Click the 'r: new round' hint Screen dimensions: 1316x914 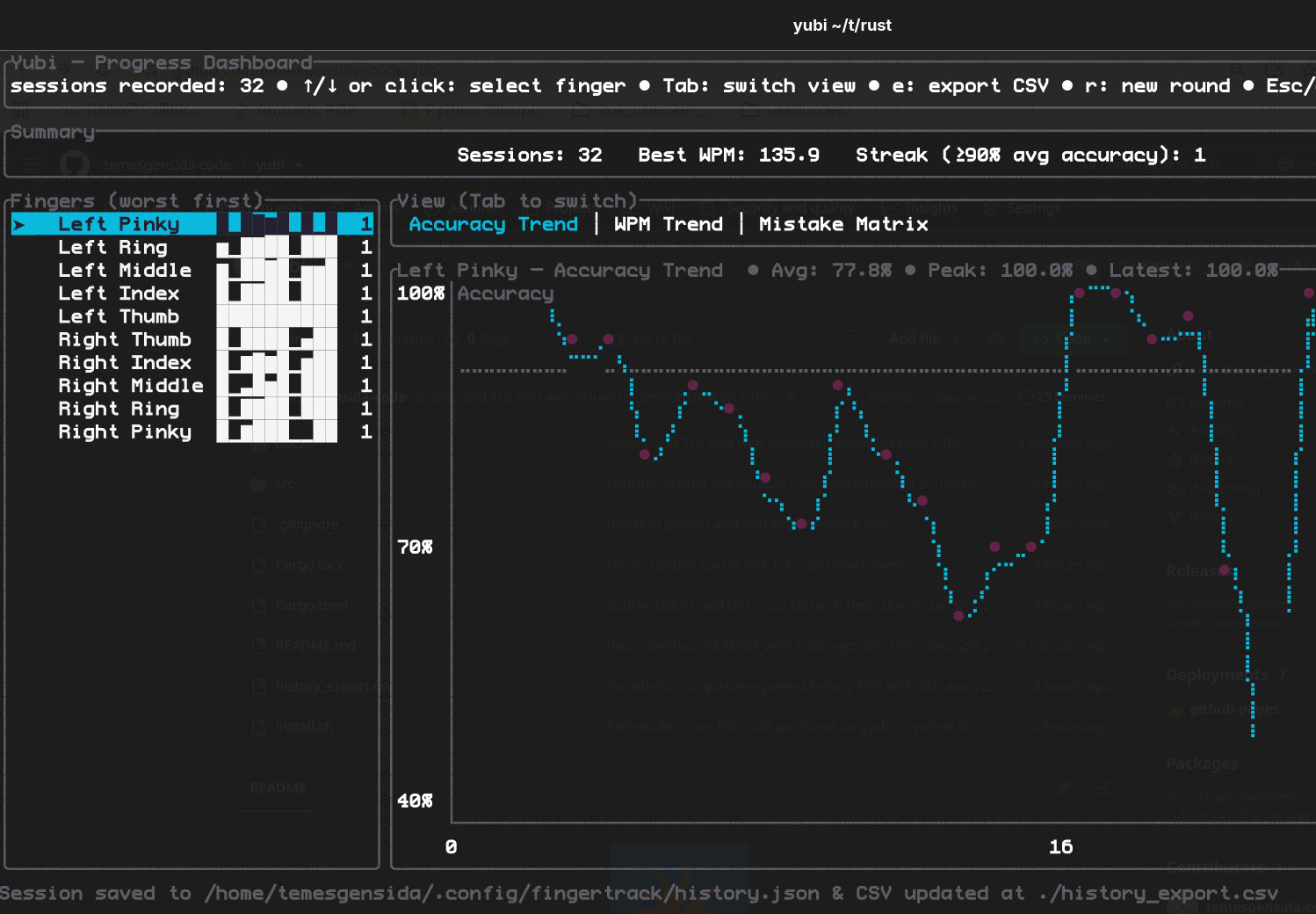pos(1158,86)
